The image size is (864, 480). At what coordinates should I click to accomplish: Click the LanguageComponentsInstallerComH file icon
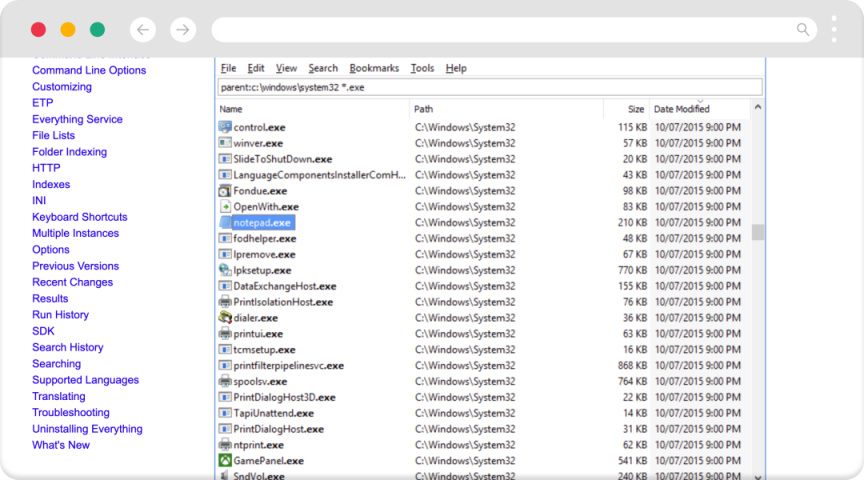pos(225,175)
